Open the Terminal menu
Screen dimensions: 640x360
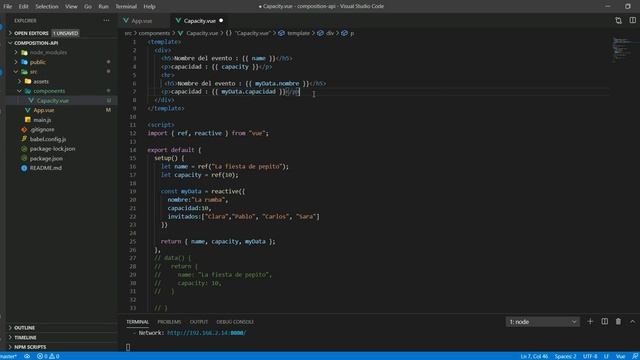pyautogui.click(x=126, y=7)
